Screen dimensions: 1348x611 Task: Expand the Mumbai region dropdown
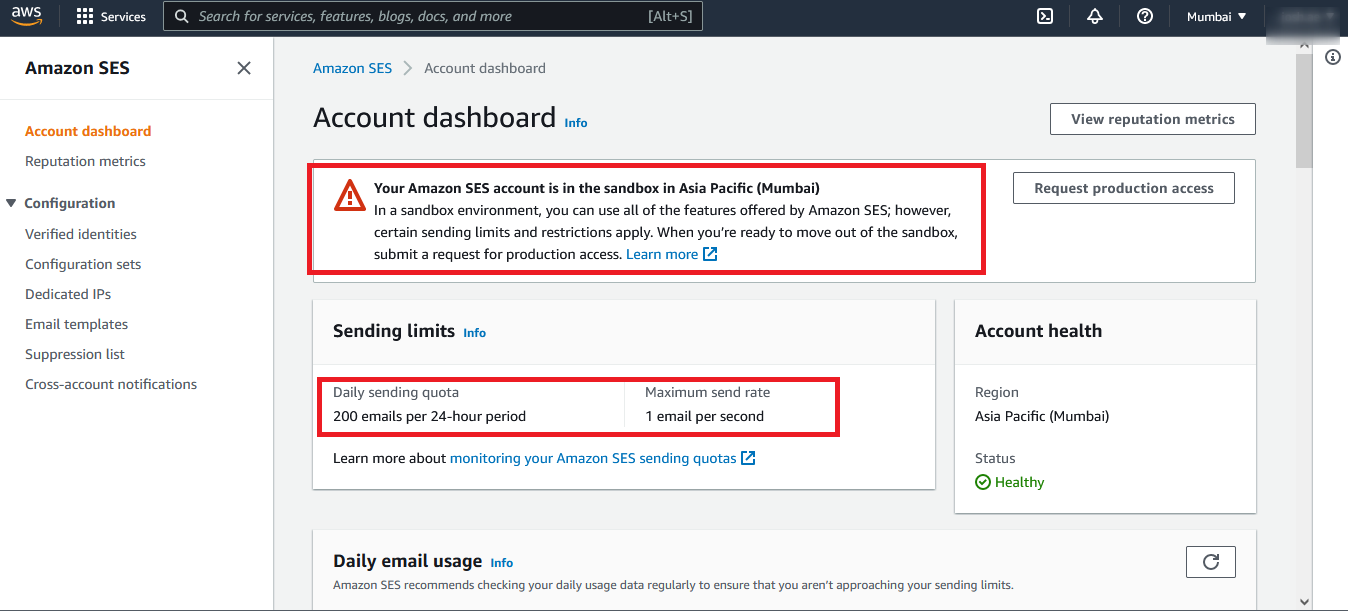click(x=1216, y=16)
